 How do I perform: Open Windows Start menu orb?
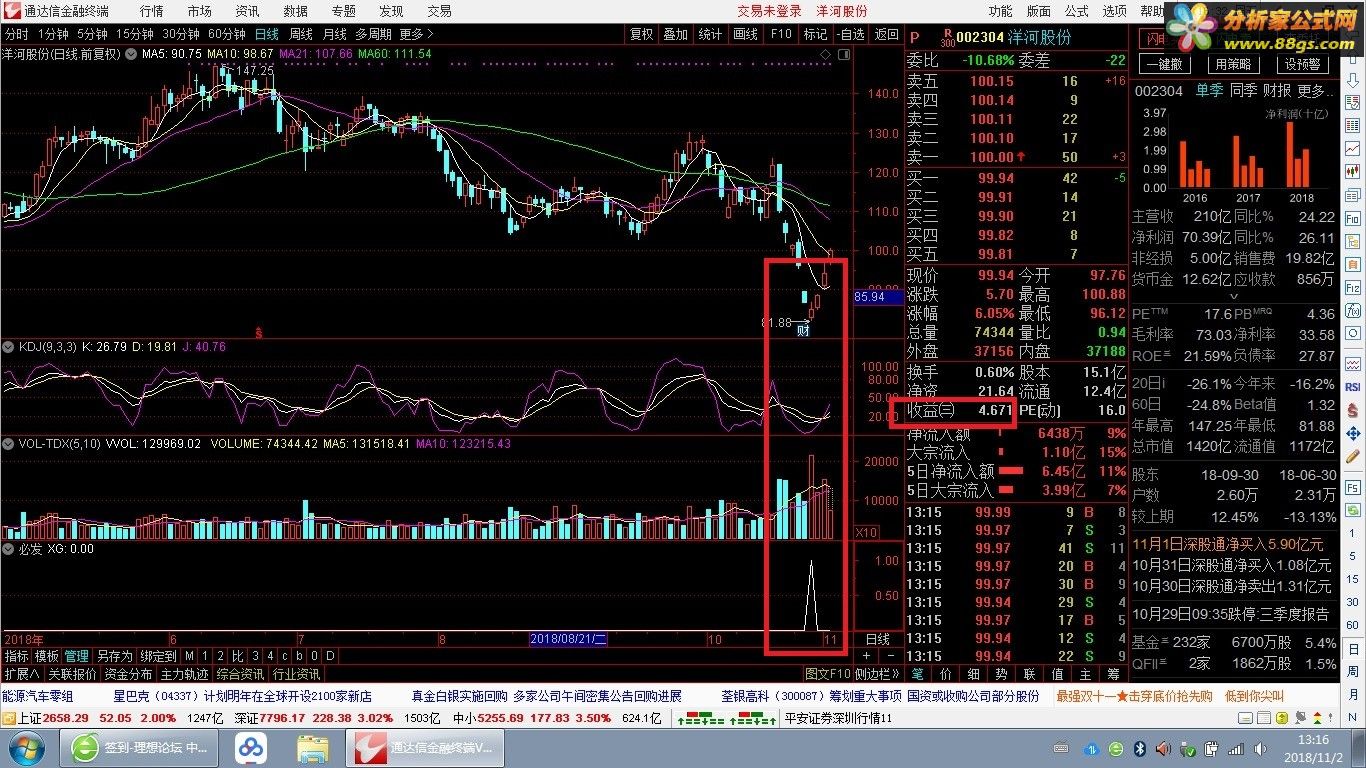25,746
